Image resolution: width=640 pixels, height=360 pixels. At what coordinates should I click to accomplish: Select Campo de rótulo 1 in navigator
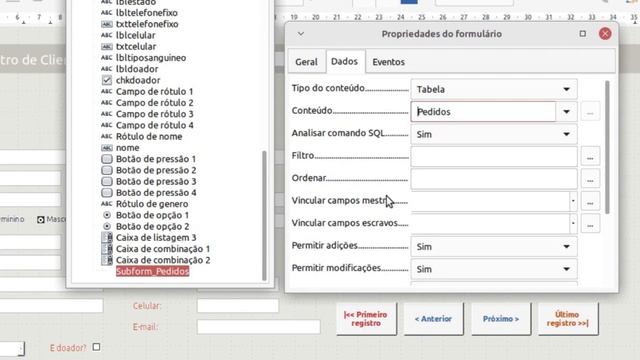147,91
